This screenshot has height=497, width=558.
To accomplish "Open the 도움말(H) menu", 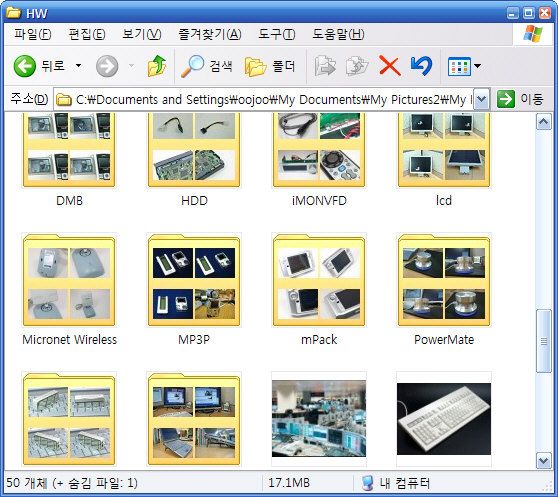I will 338,34.
